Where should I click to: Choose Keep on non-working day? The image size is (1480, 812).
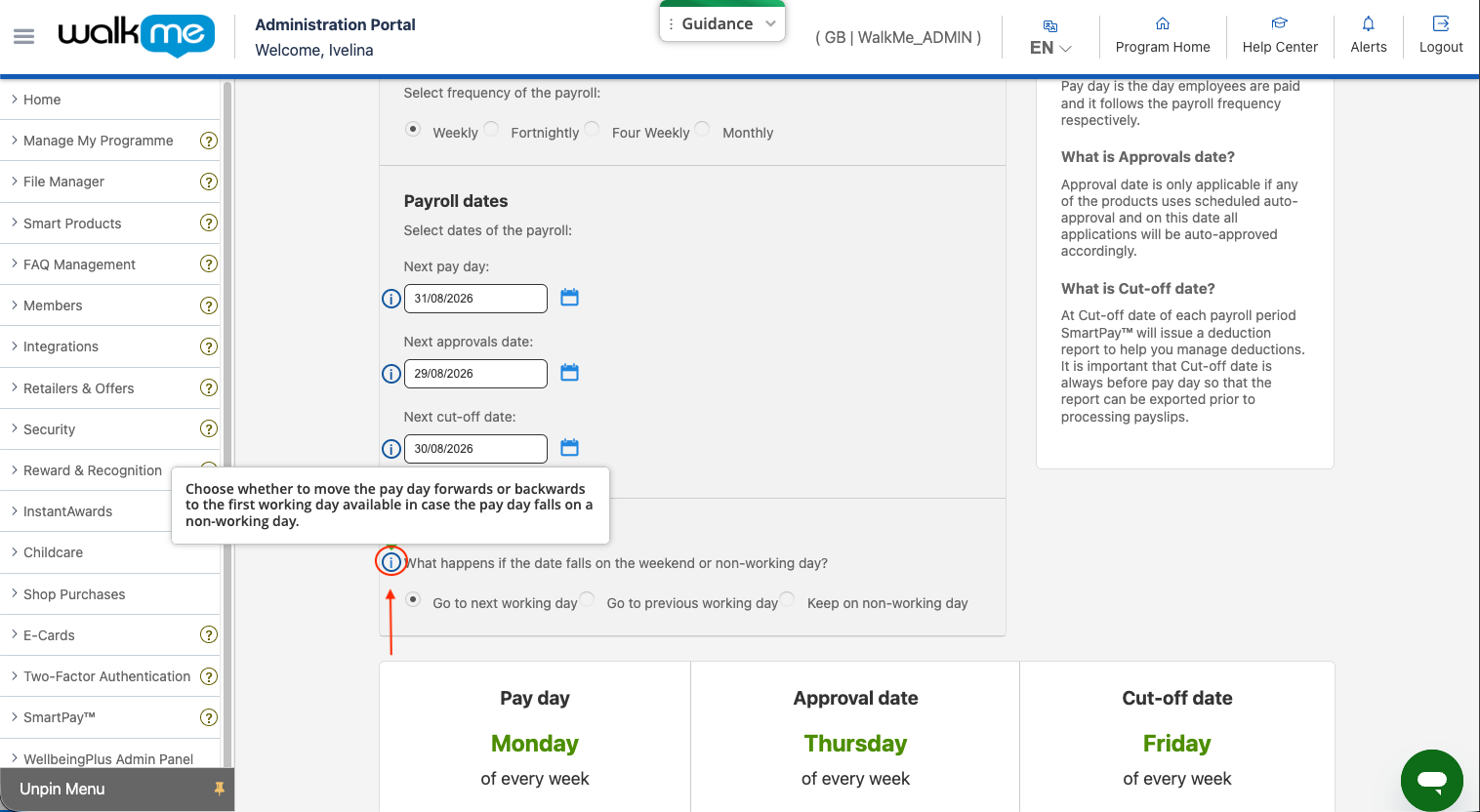[x=787, y=599]
